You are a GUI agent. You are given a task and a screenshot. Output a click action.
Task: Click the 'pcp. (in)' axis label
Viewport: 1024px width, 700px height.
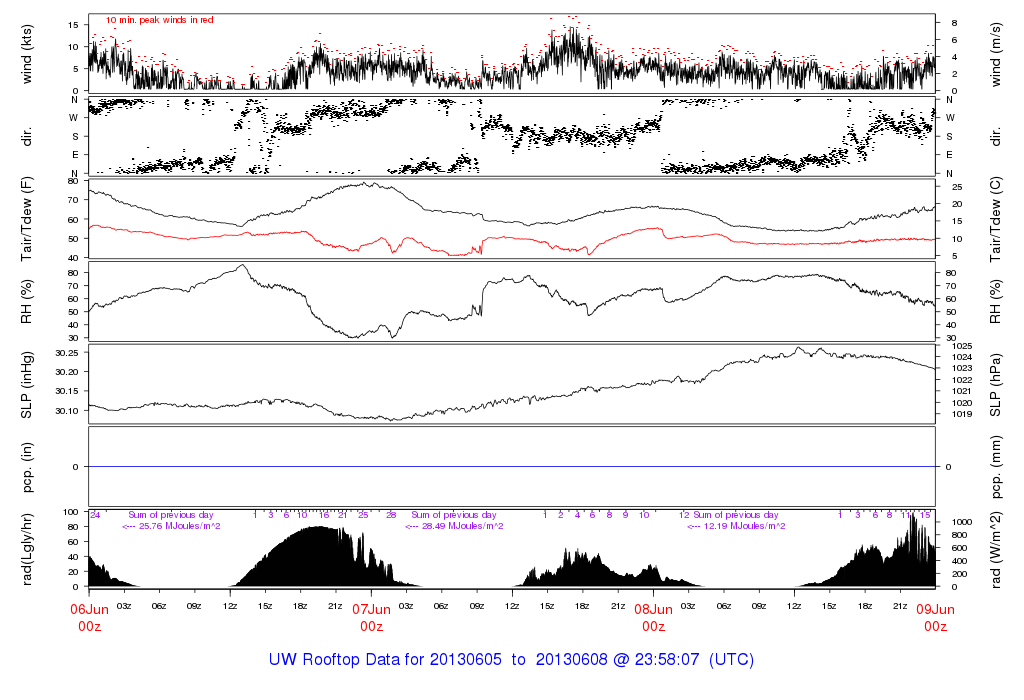click(x=27, y=467)
